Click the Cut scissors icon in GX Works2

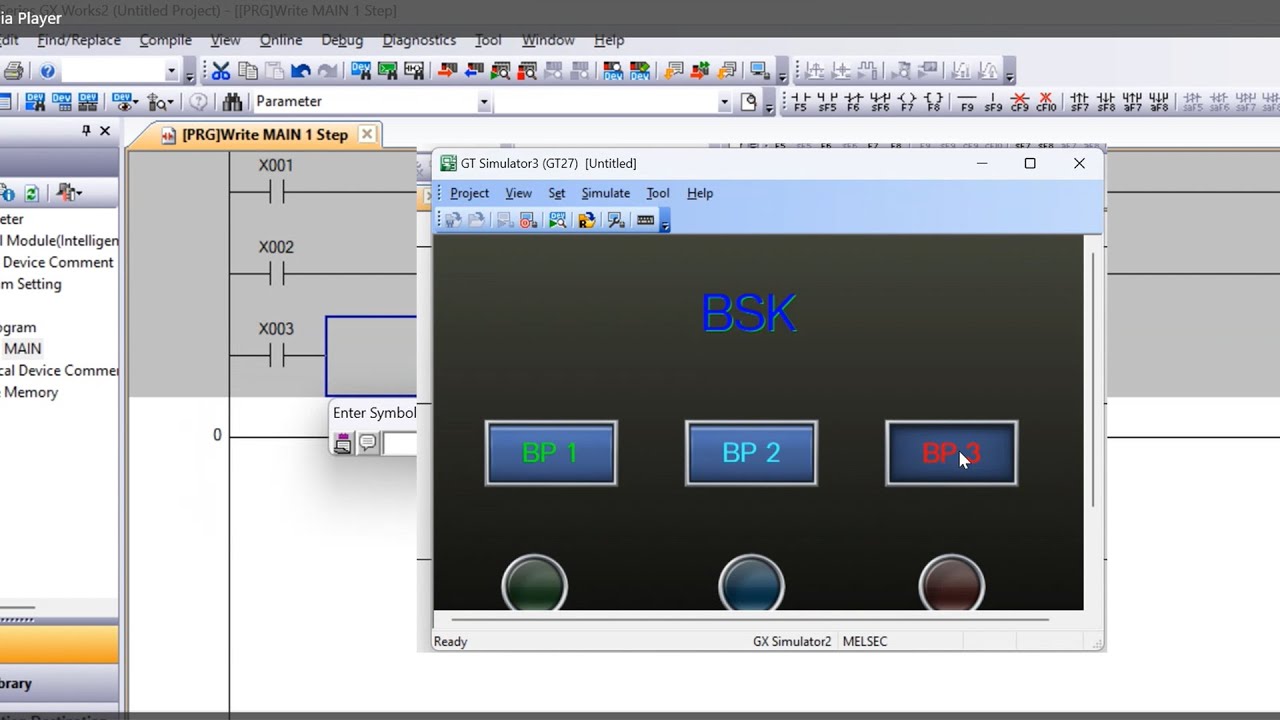pyautogui.click(x=221, y=71)
